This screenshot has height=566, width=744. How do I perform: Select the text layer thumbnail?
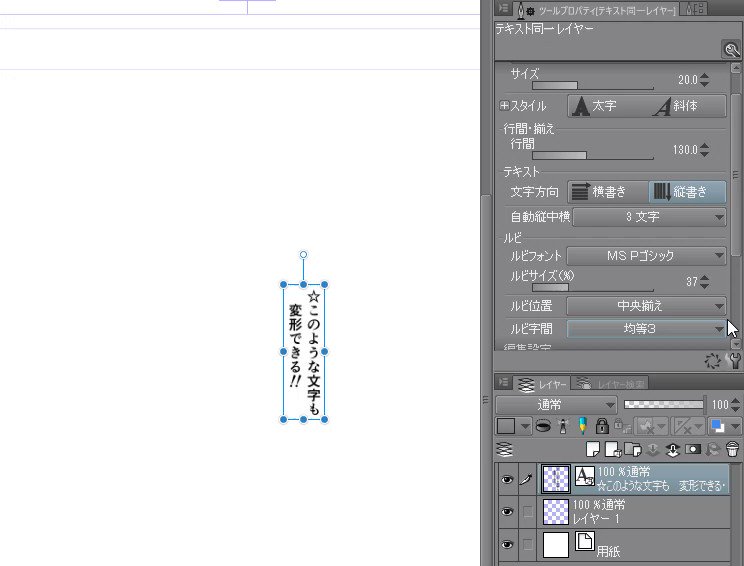tap(555, 479)
